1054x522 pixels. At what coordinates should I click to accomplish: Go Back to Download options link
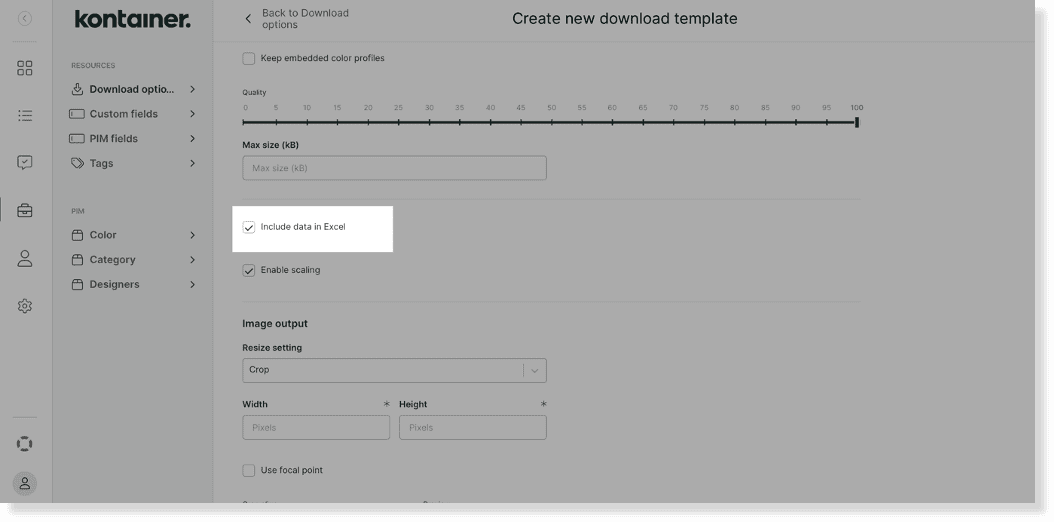[x=305, y=19]
